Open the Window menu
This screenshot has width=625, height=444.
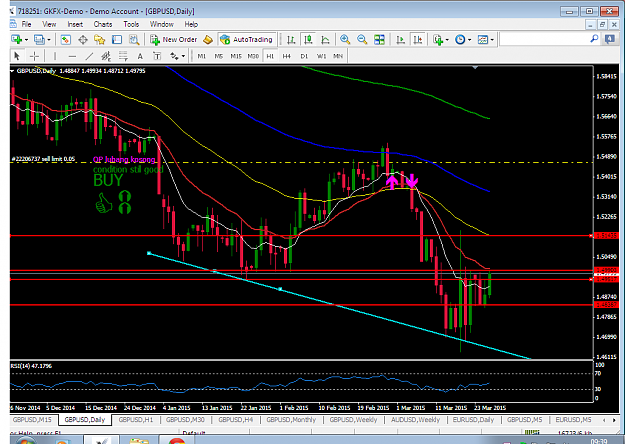[x=161, y=24]
